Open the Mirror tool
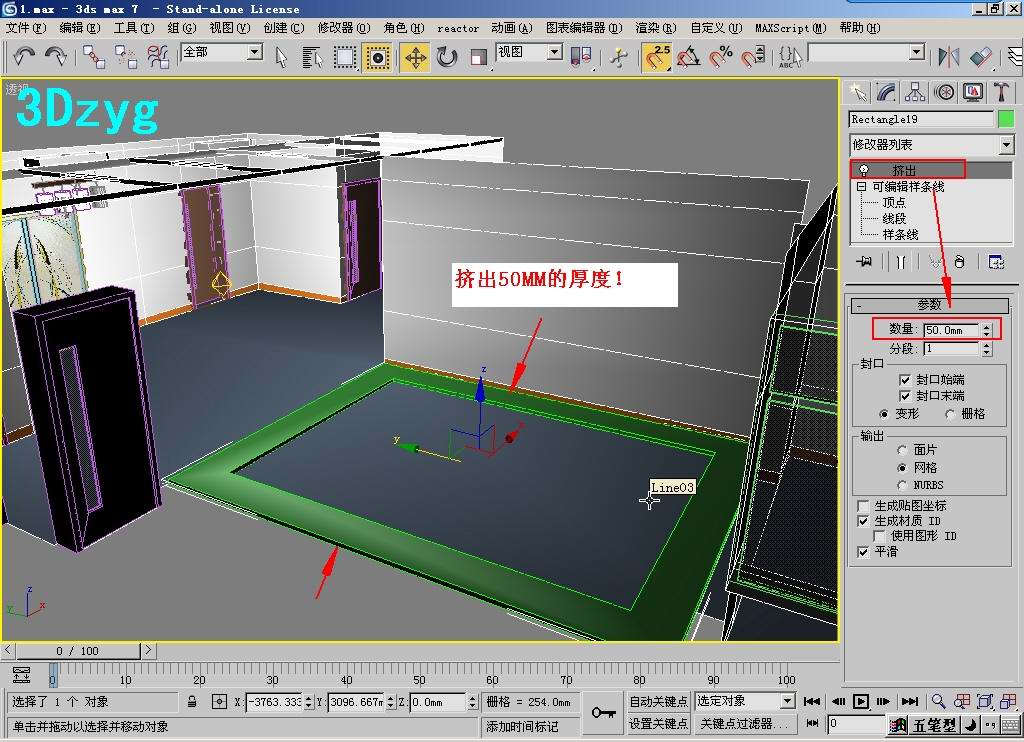1024x742 pixels. pyautogui.click(x=948, y=56)
